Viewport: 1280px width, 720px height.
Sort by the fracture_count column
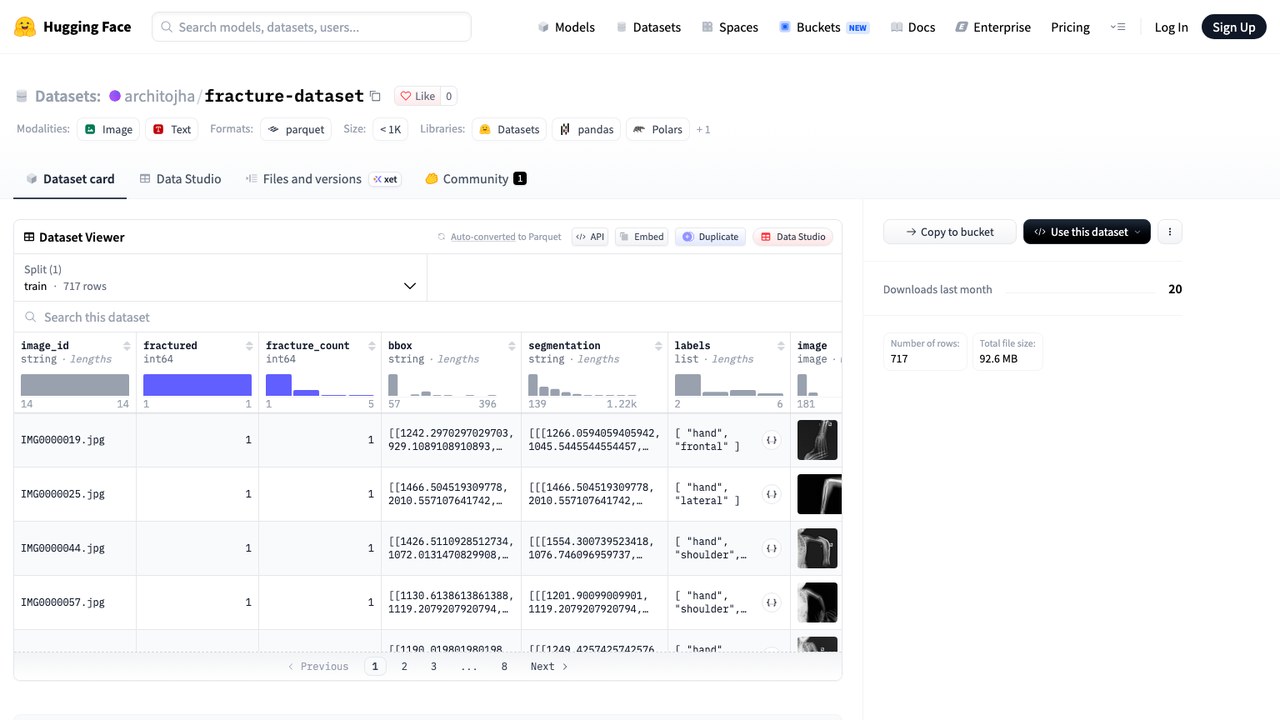point(371,346)
